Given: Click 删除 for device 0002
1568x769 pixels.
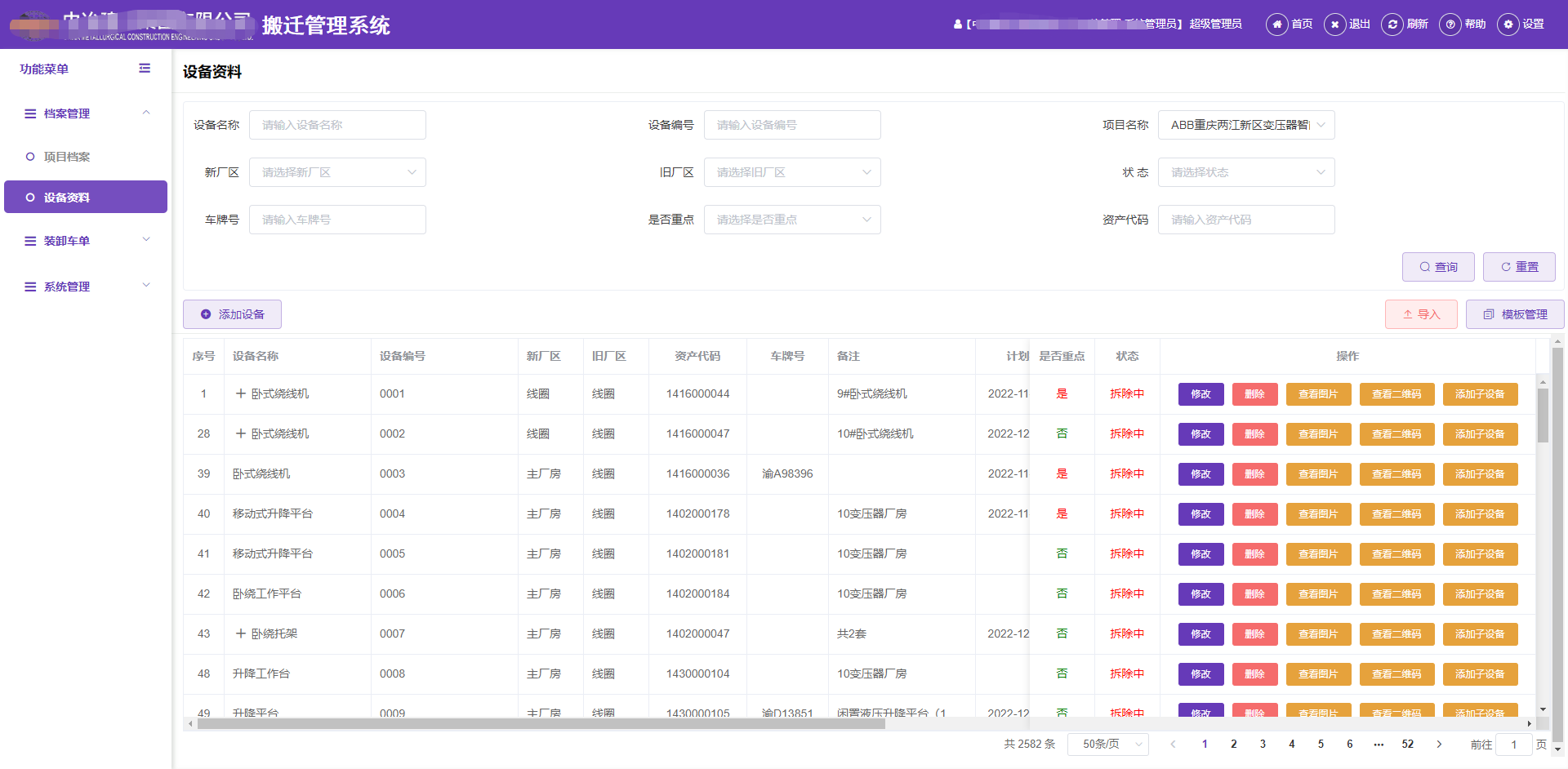Looking at the screenshot, I should click(1254, 433).
